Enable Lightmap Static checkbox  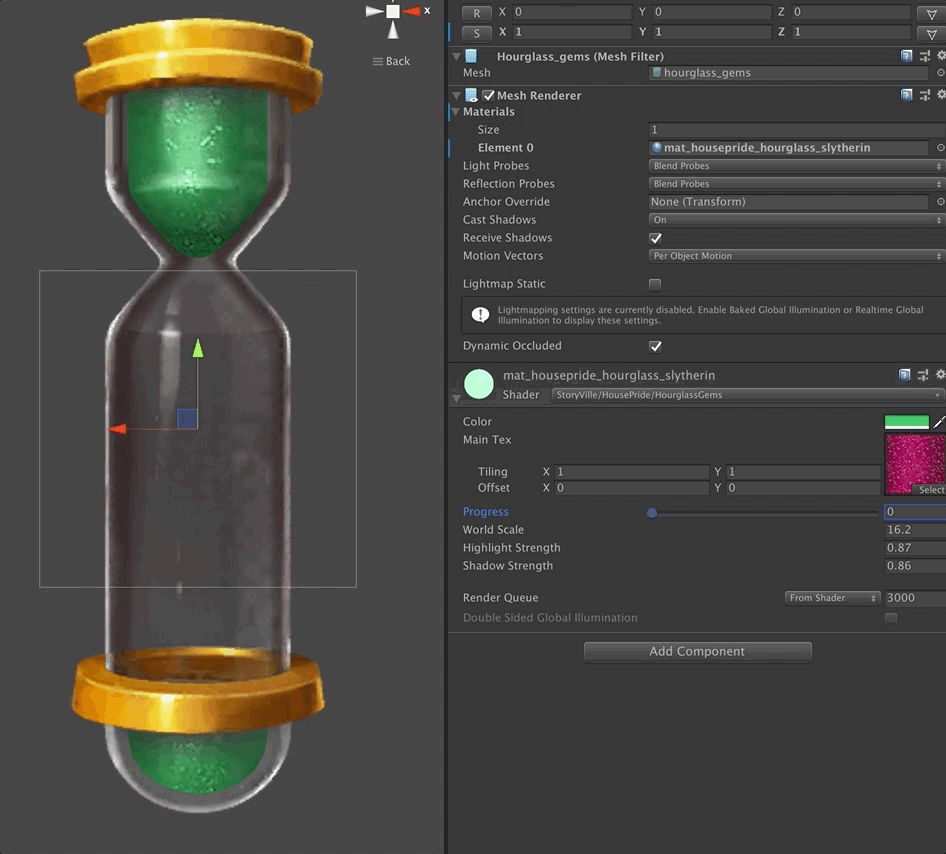pyautogui.click(x=655, y=284)
